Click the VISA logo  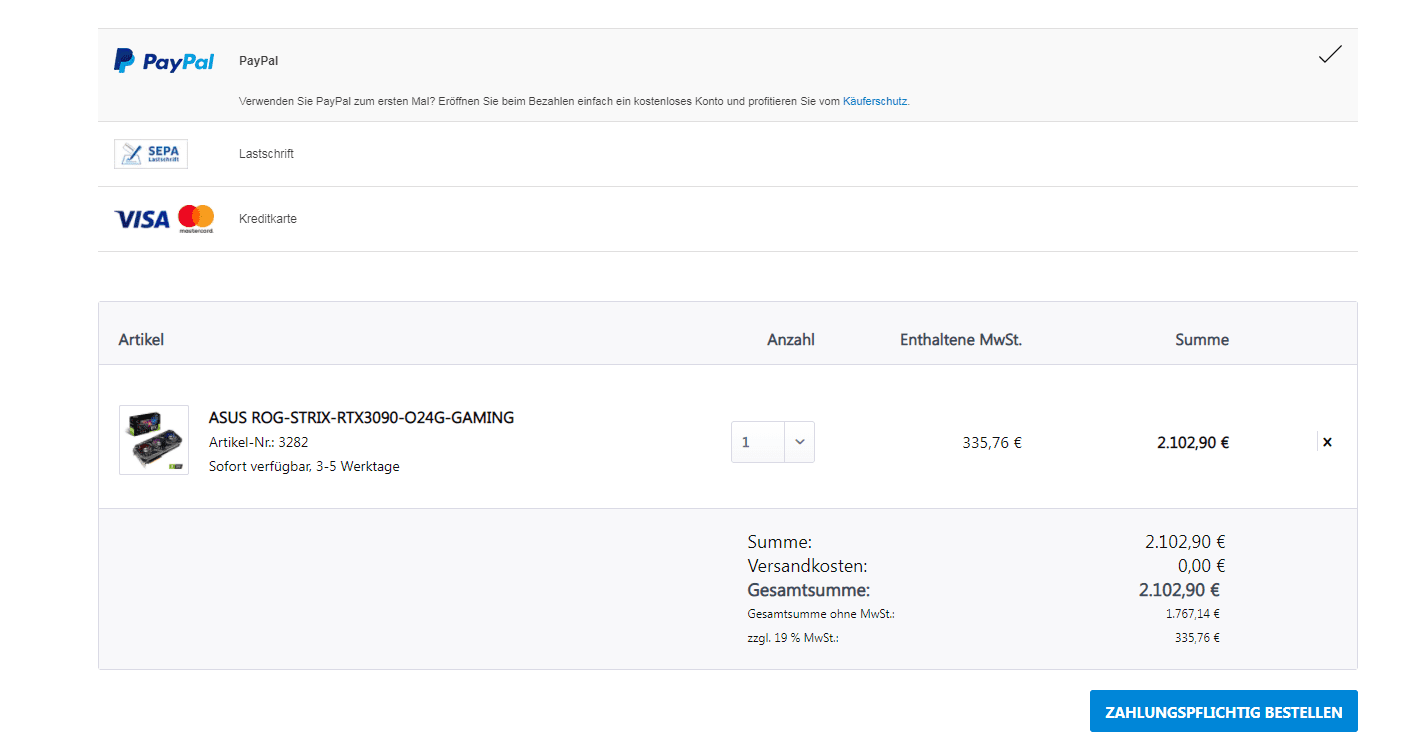point(142,219)
